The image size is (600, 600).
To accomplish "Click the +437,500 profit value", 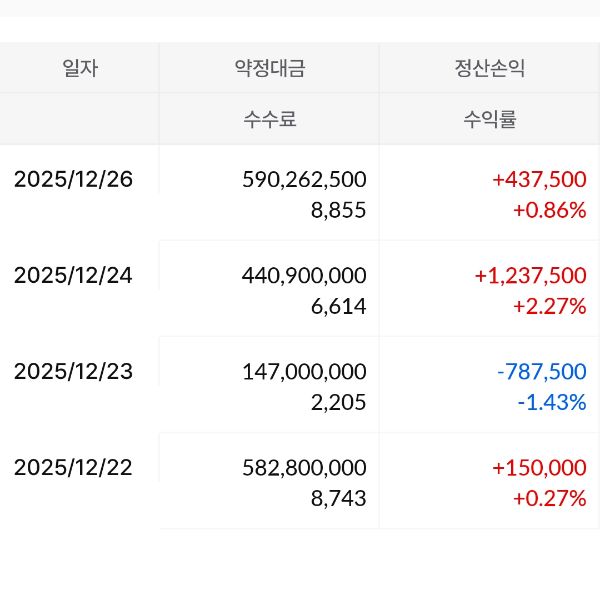I will pos(539,180).
